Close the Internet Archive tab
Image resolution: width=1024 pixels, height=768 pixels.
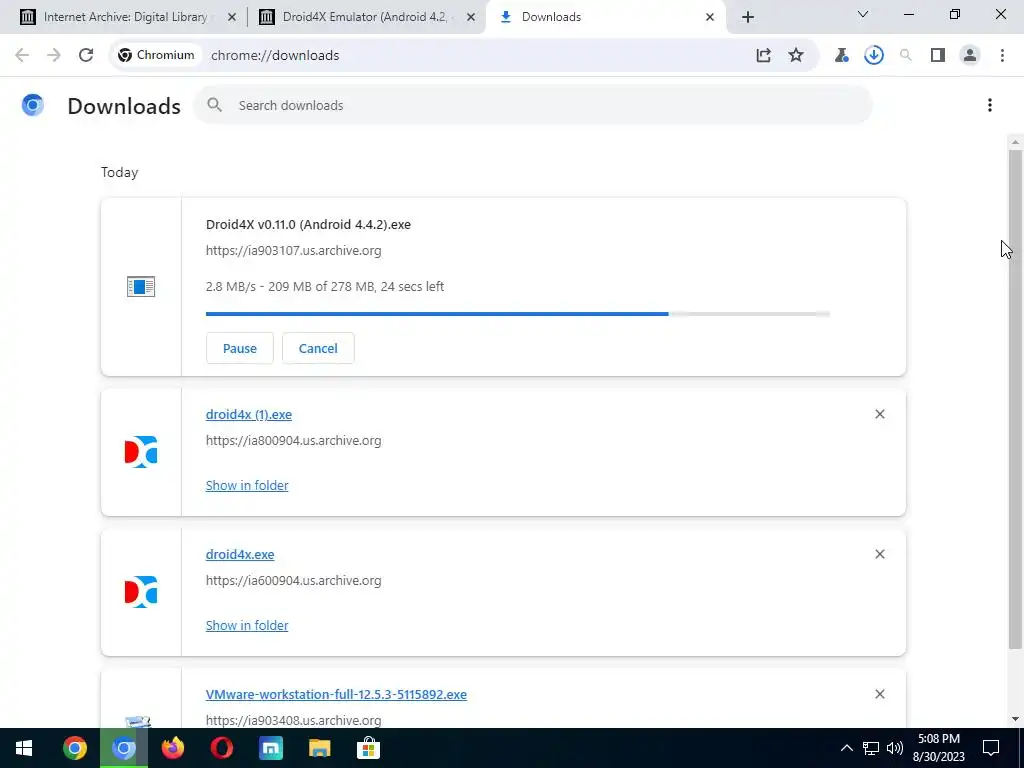[x=231, y=17]
